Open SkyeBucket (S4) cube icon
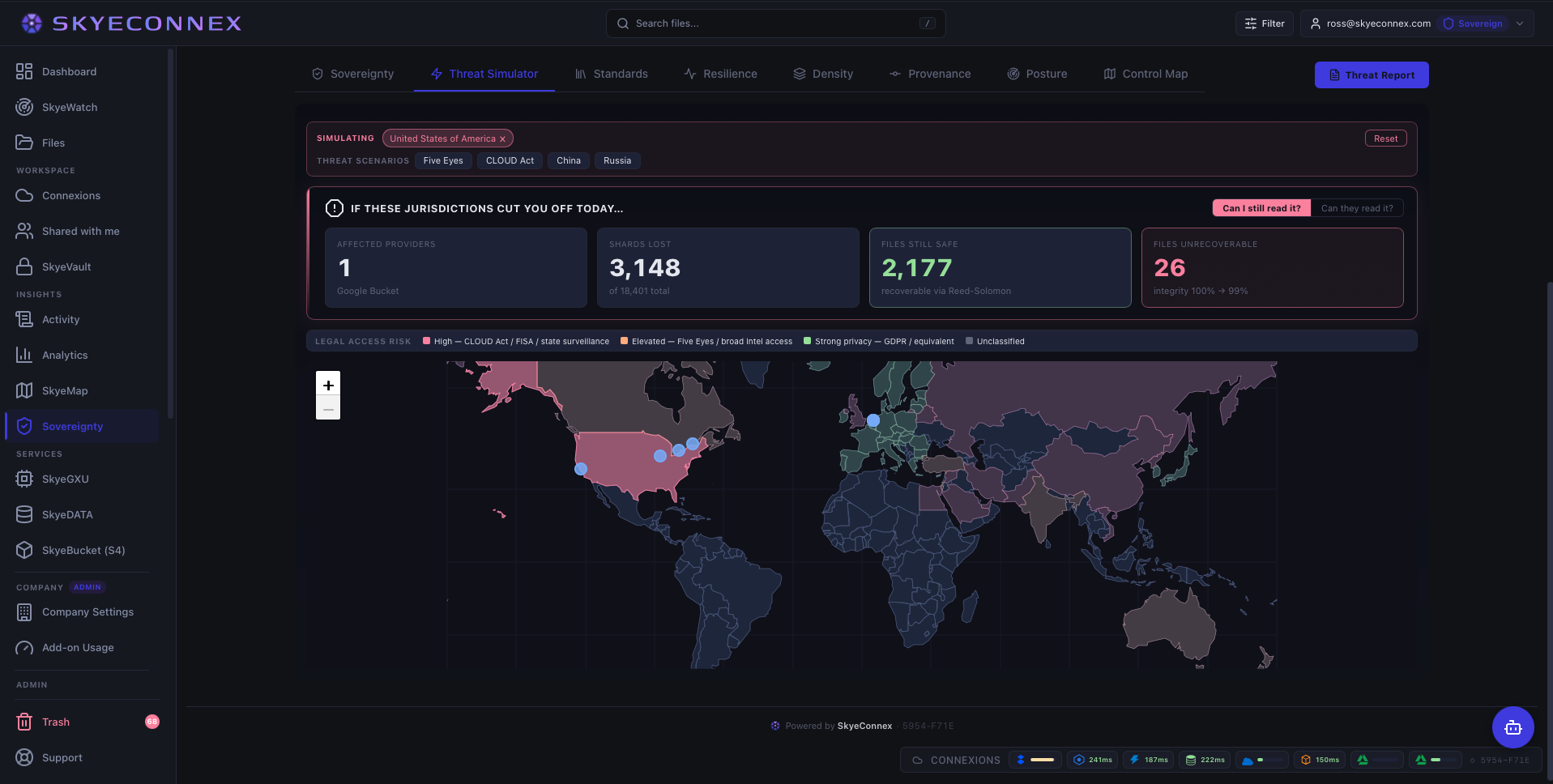1553x784 pixels. (24, 550)
